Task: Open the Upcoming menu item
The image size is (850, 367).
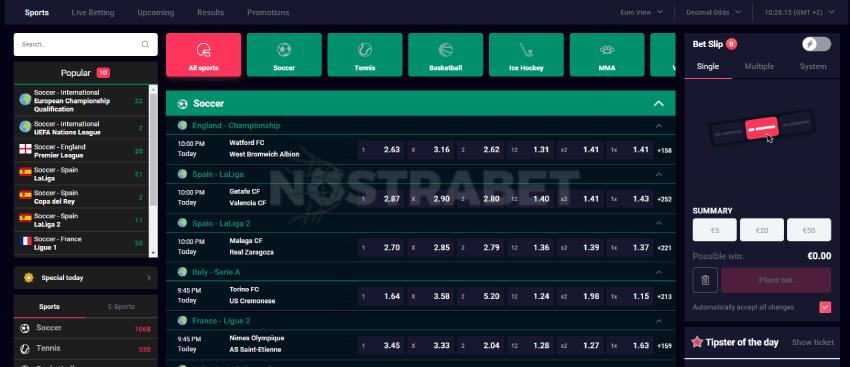Action: click(x=156, y=12)
